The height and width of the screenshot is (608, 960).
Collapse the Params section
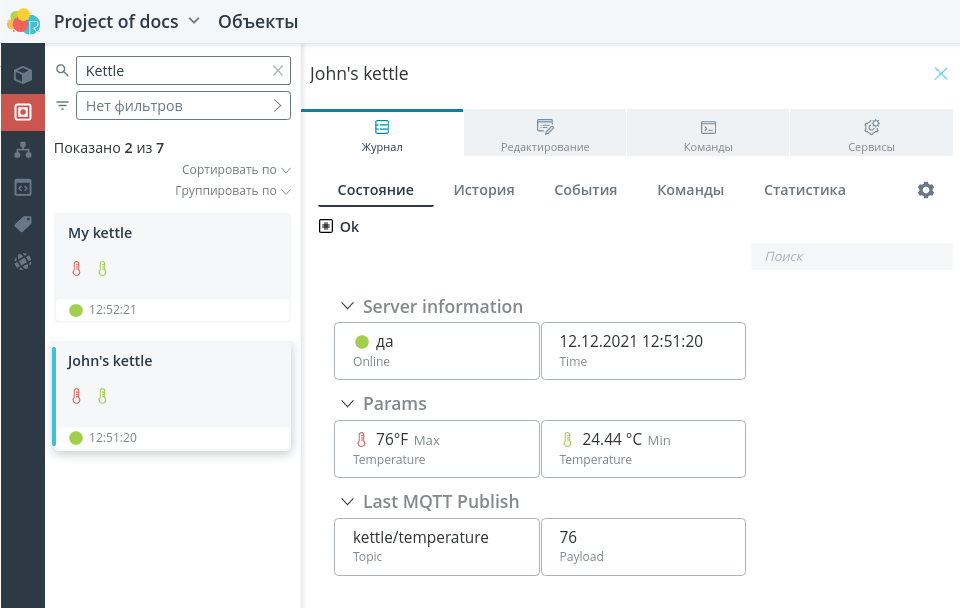[347, 403]
